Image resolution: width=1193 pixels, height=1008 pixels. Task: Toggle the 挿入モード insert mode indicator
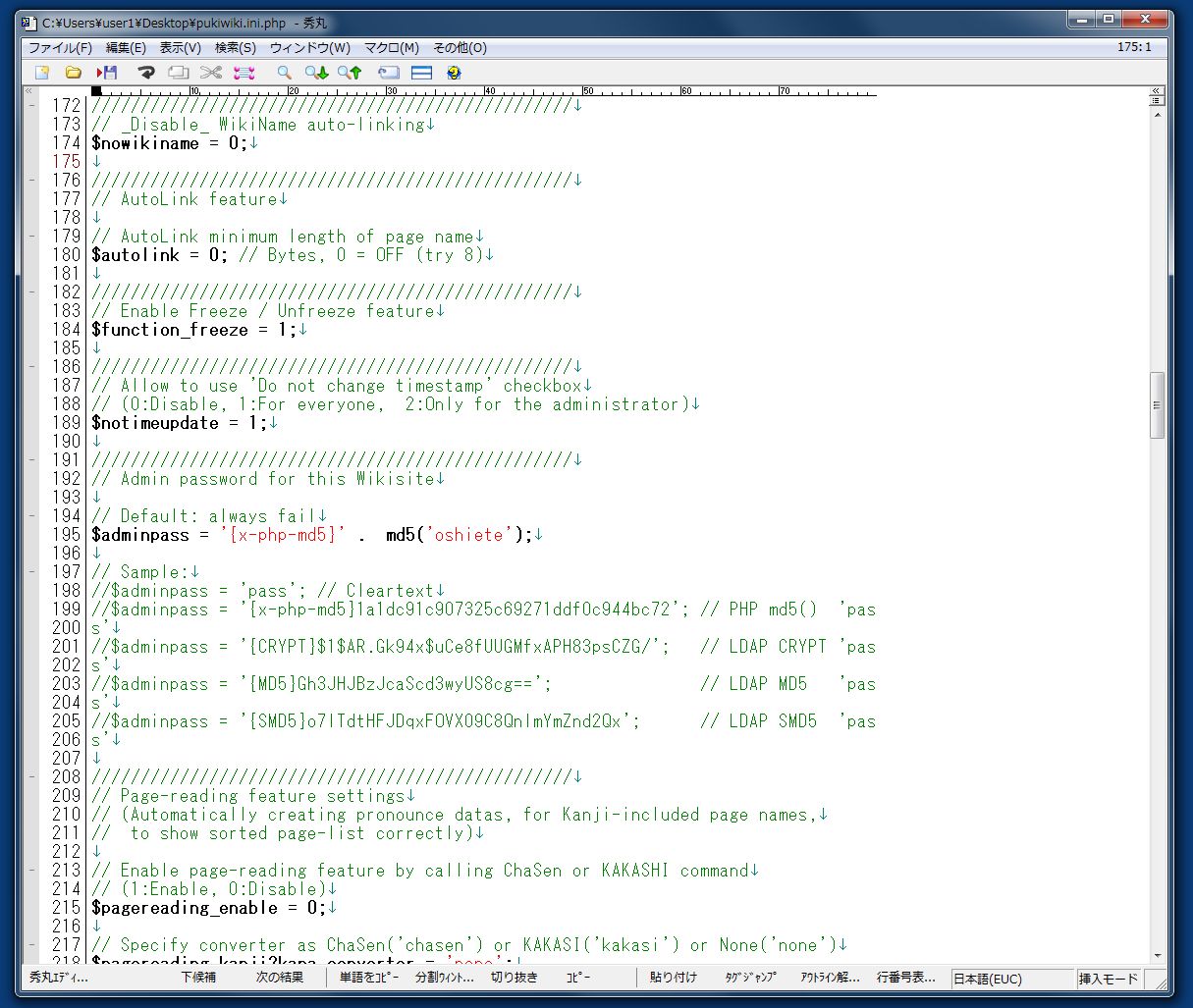[x=1109, y=979]
